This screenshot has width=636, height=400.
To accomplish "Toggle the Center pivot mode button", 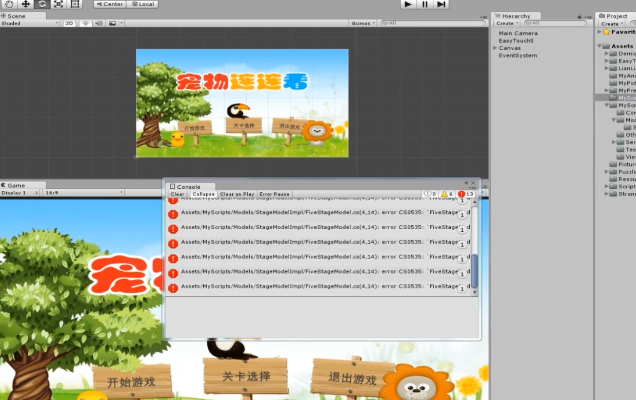I will 110,4.
